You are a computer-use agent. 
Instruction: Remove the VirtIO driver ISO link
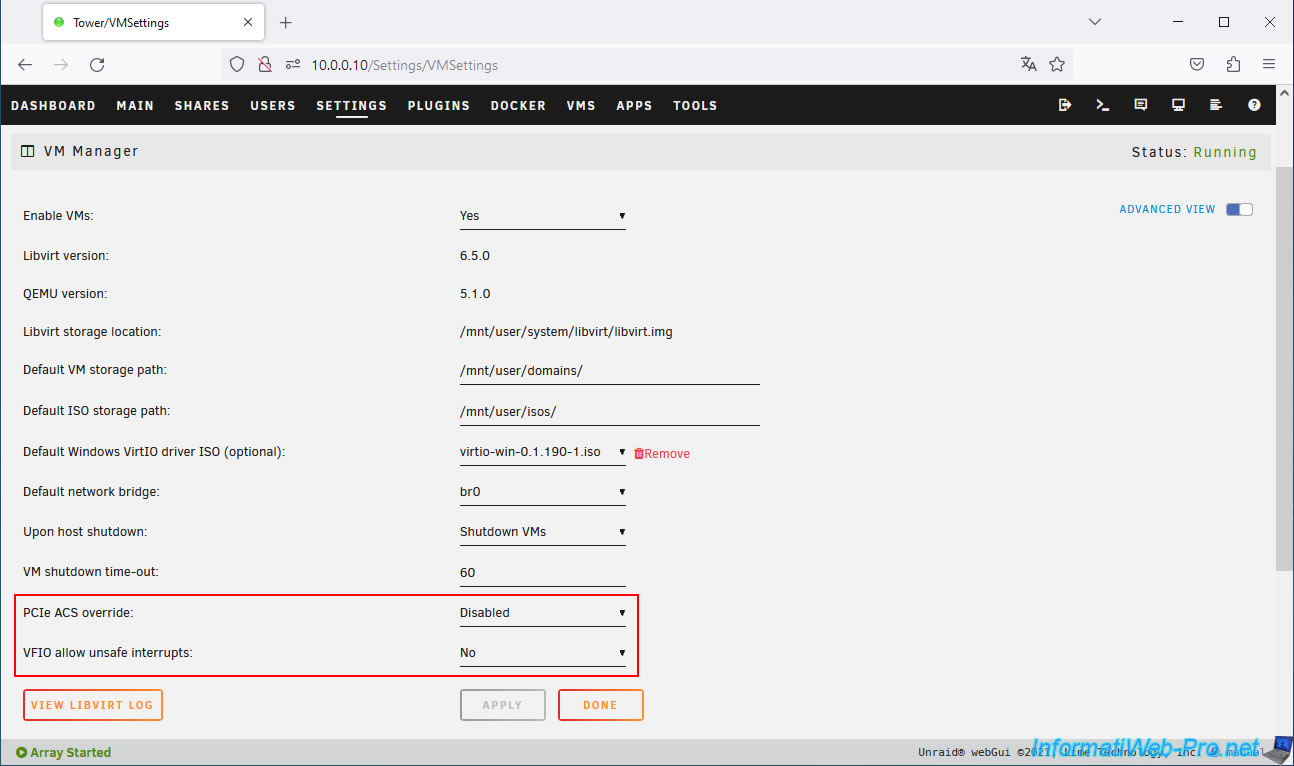pos(662,454)
